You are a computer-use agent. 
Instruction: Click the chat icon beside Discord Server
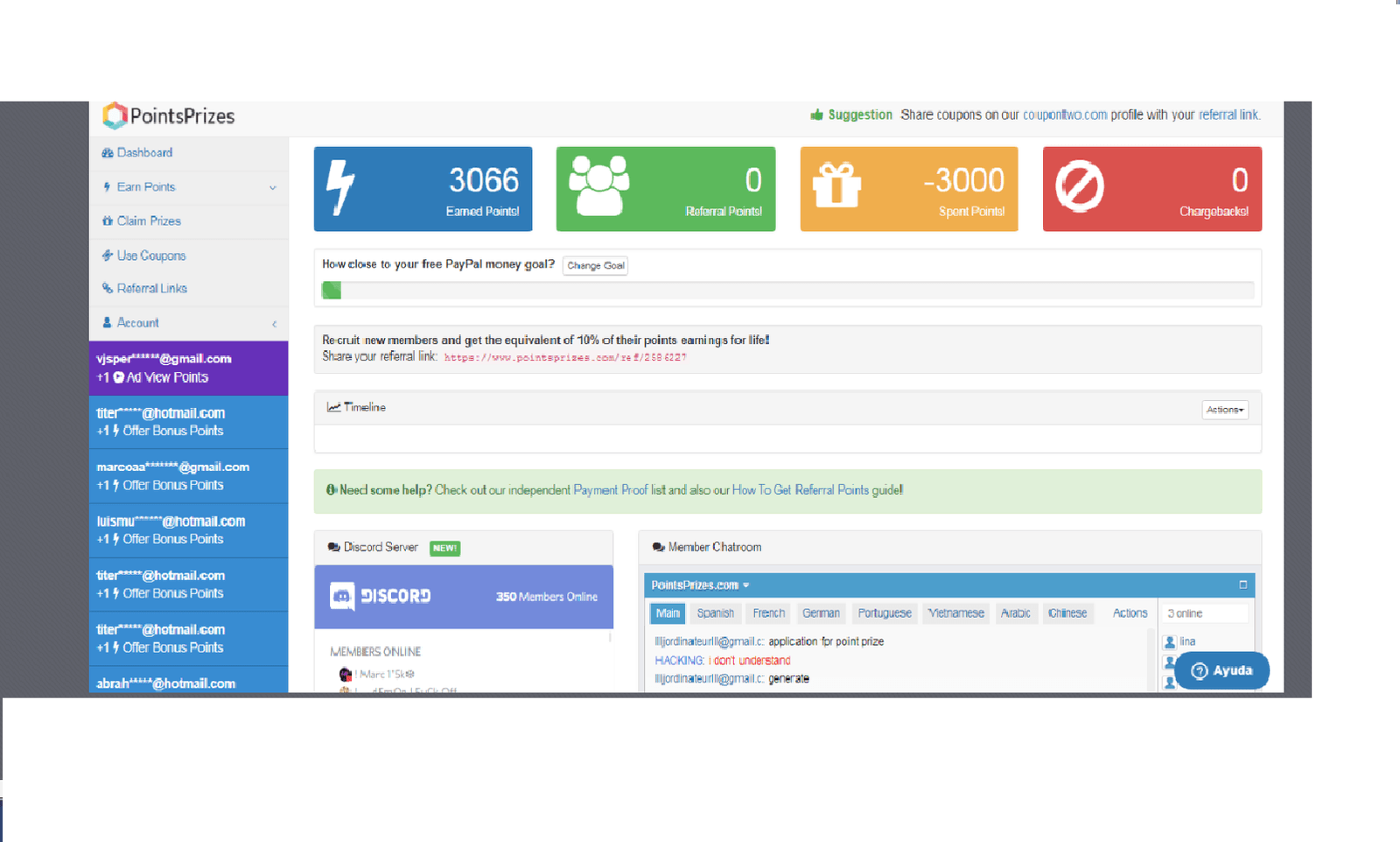point(333,547)
